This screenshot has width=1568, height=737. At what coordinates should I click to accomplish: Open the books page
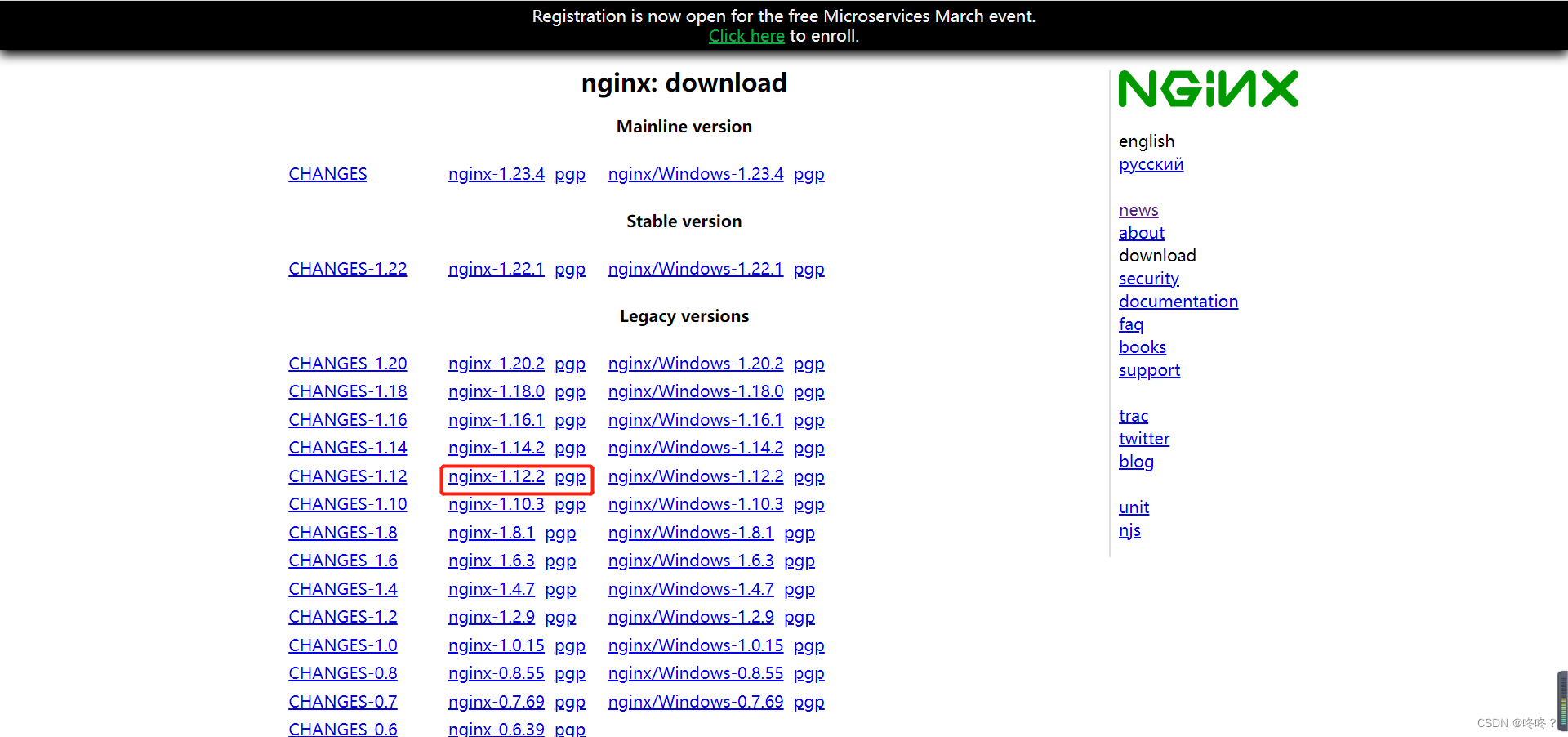1142,347
